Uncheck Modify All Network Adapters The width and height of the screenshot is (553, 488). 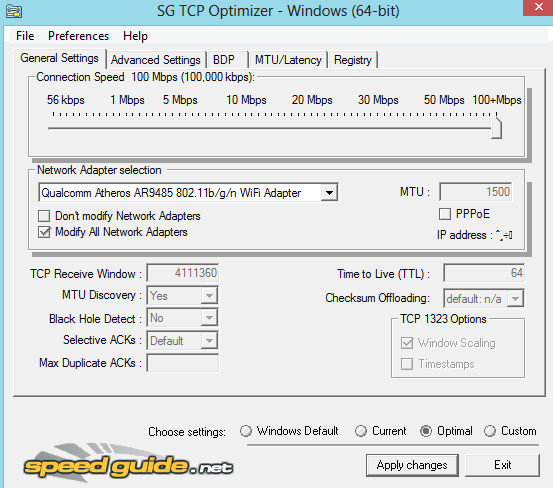[x=44, y=232]
